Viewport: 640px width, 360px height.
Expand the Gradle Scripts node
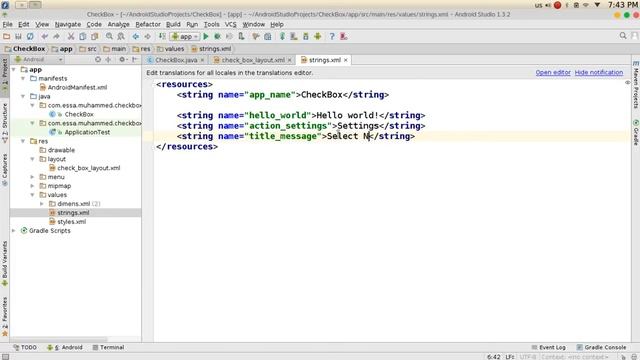click(x=14, y=231)
